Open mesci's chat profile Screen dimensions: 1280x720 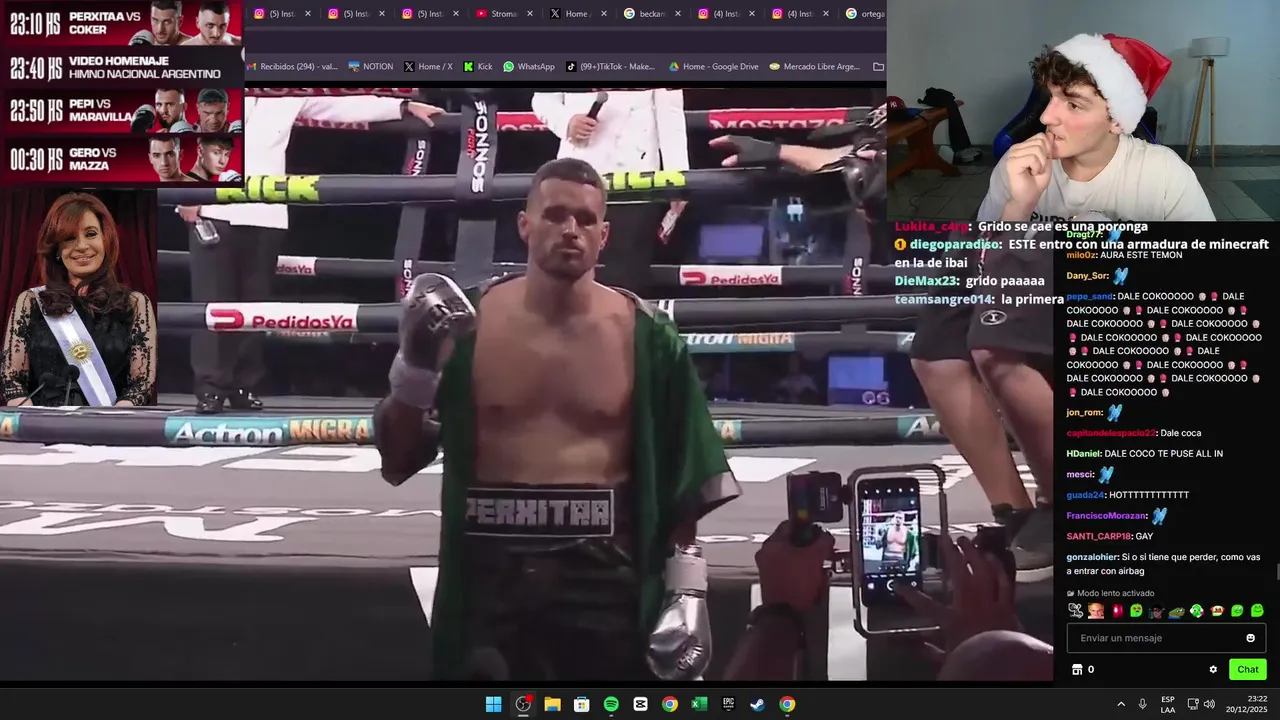click(x=1080, y=475)
